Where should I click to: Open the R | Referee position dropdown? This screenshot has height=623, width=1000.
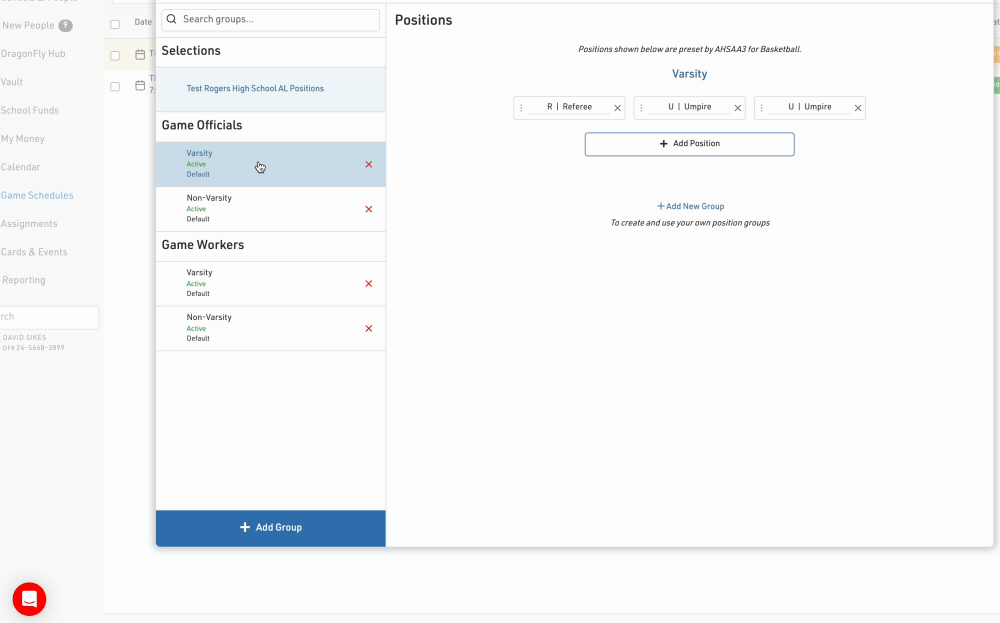point(569,107)
